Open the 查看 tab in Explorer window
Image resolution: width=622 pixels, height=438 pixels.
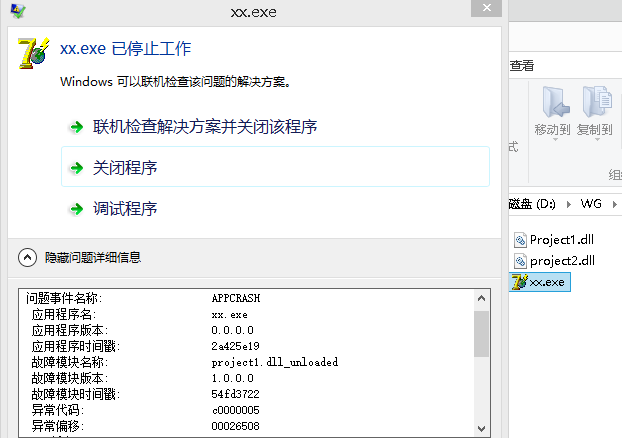point(522,65)
